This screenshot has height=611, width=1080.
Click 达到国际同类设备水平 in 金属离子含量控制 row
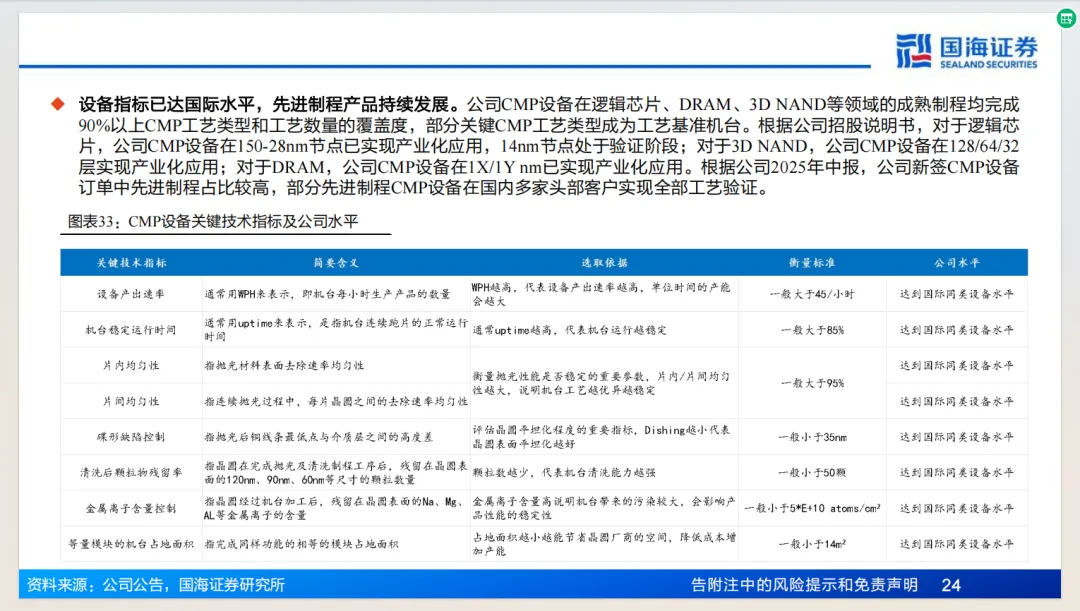coord(957,508)
